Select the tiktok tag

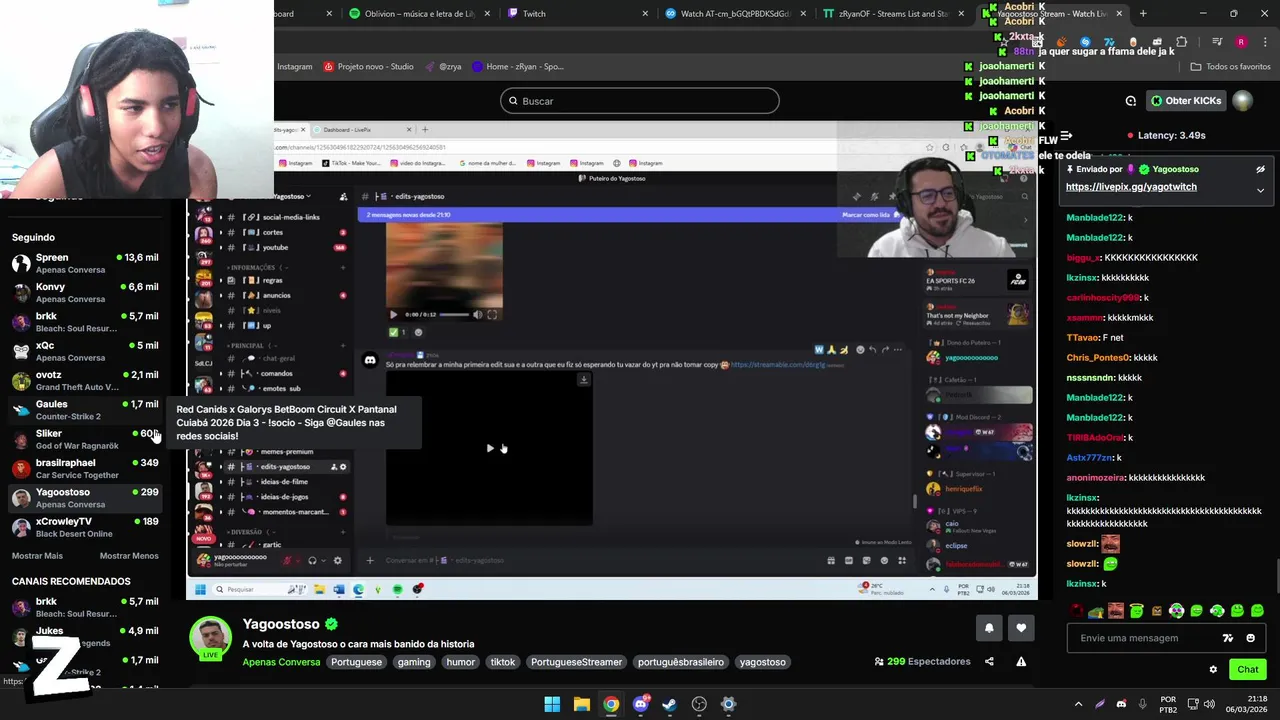tap(503, 662)
